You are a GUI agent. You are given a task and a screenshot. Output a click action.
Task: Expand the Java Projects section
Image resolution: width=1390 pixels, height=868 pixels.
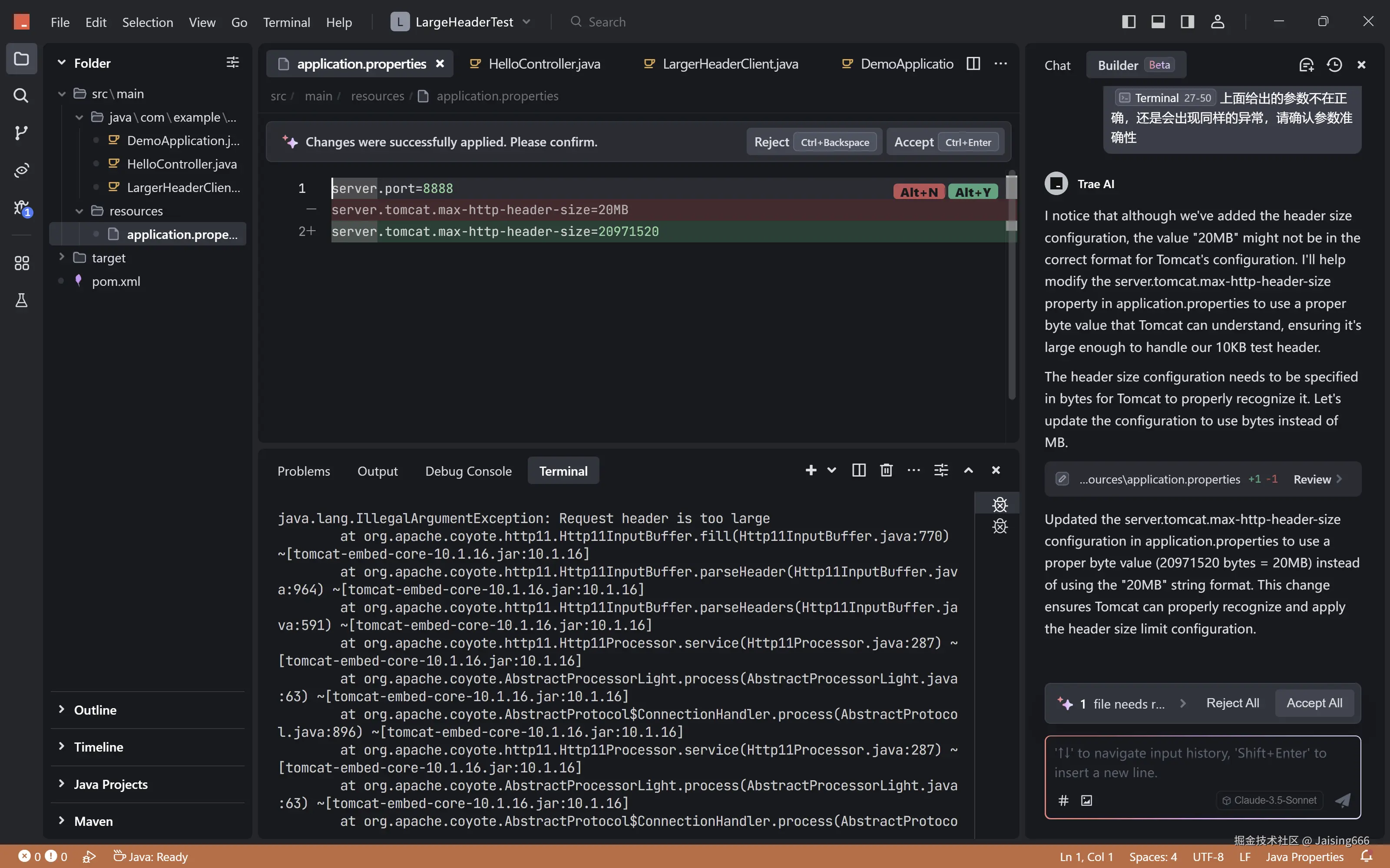(110, 784)
